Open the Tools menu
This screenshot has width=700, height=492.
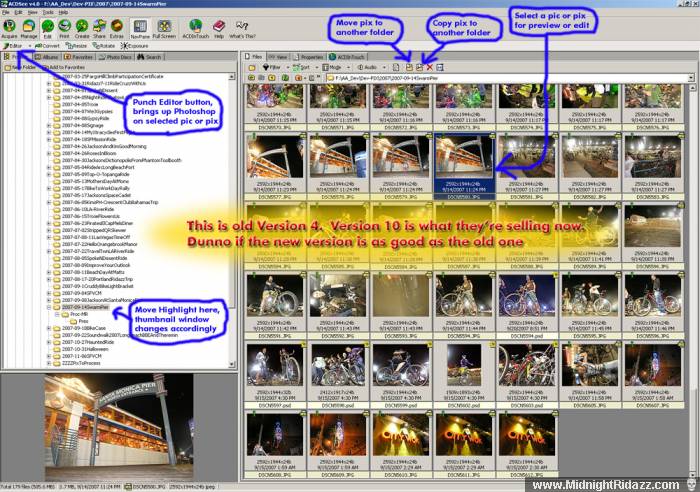tap(48, 12)
